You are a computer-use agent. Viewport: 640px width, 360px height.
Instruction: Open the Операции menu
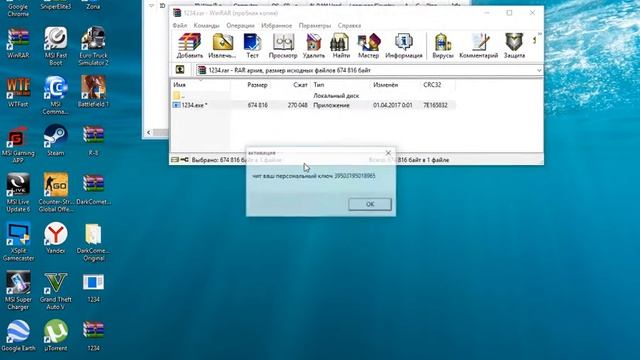point(240,25)
